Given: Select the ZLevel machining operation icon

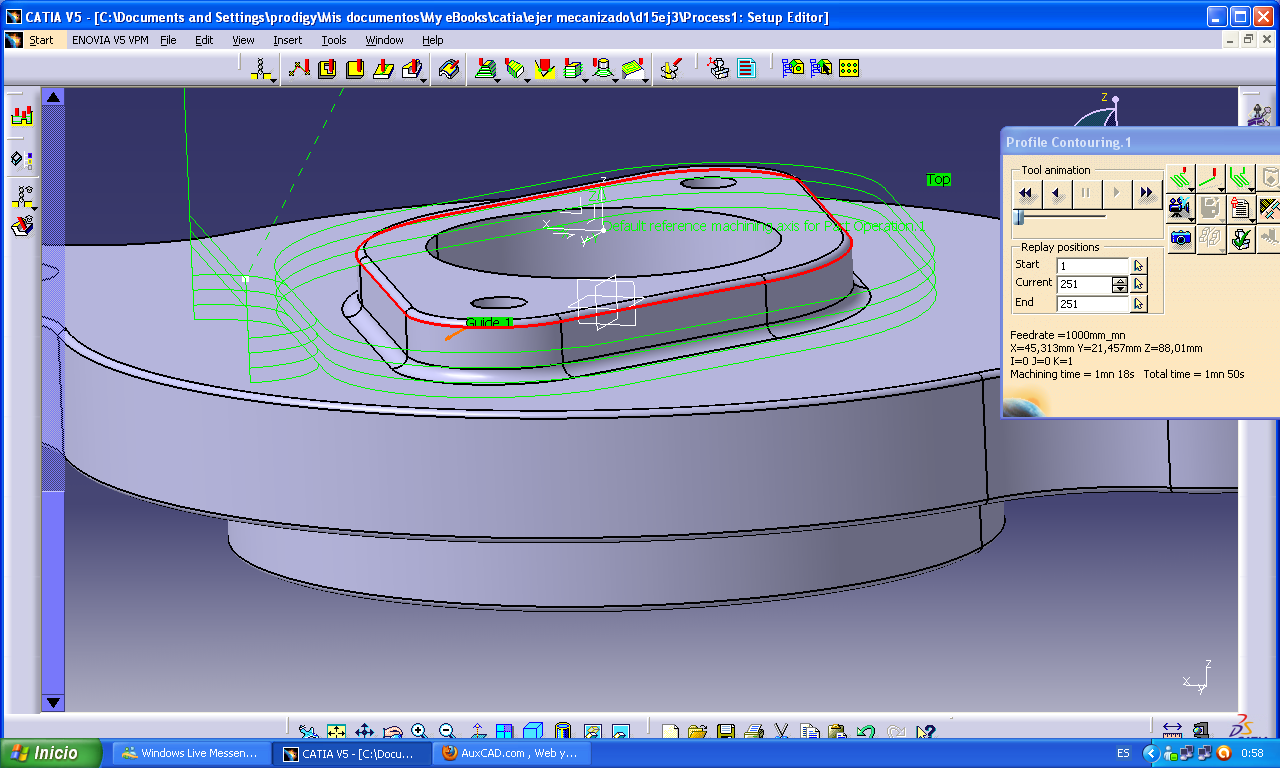Looking at the screenshot, I should click(573, 68).
